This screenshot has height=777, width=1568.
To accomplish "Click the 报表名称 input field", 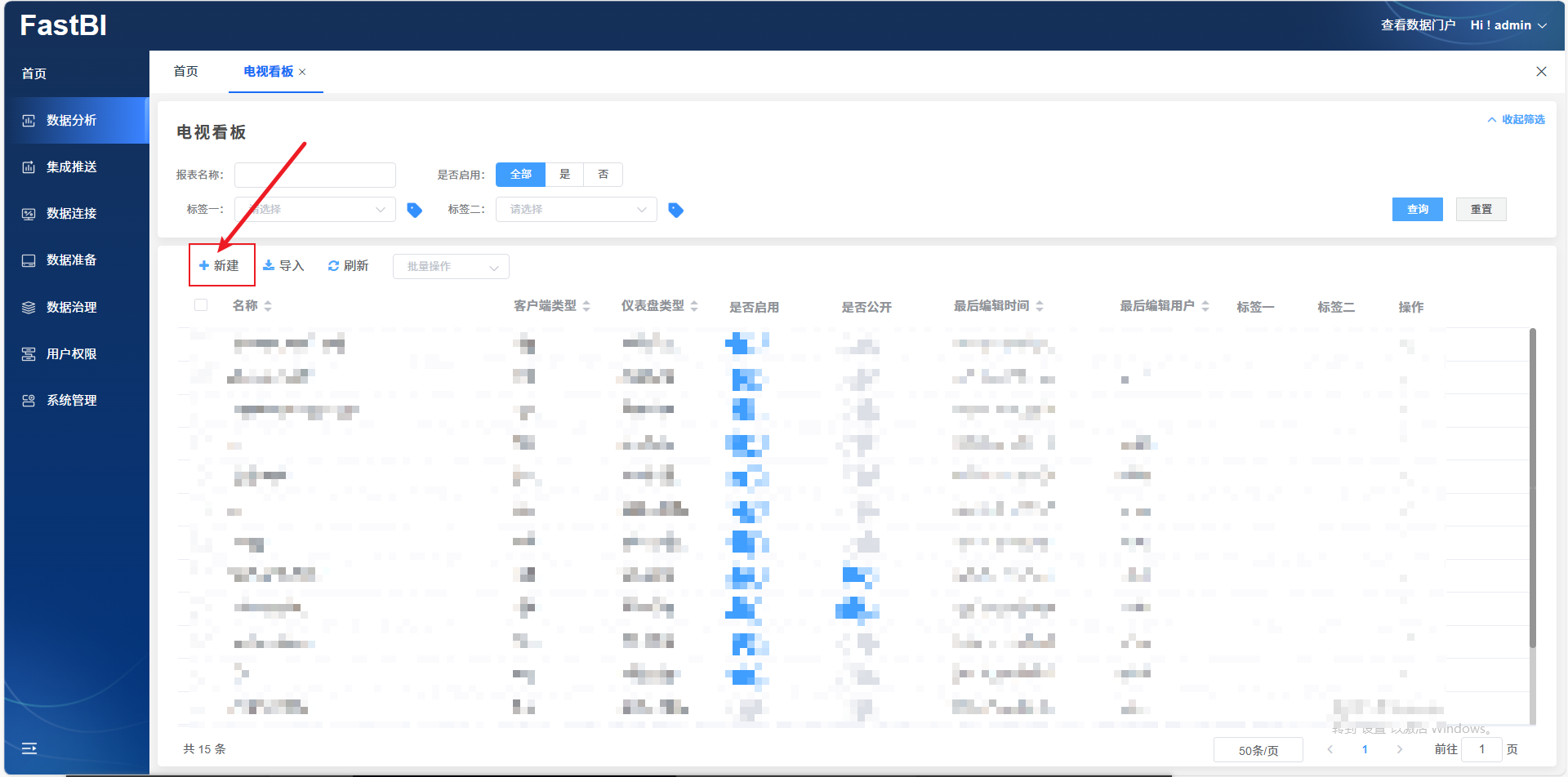I will click(x=315, y=175).
